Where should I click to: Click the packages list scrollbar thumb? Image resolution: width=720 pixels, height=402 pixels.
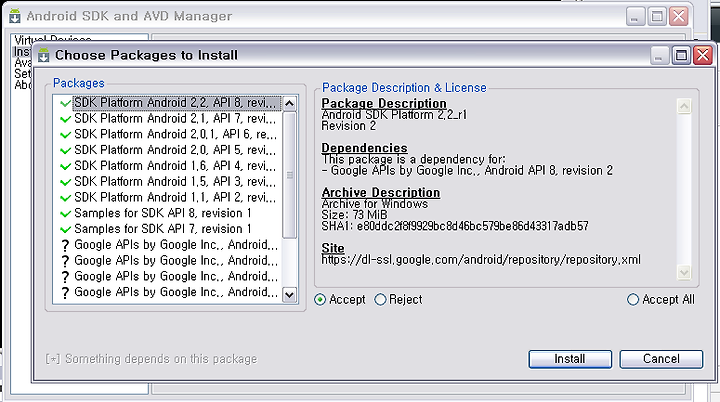289,175
